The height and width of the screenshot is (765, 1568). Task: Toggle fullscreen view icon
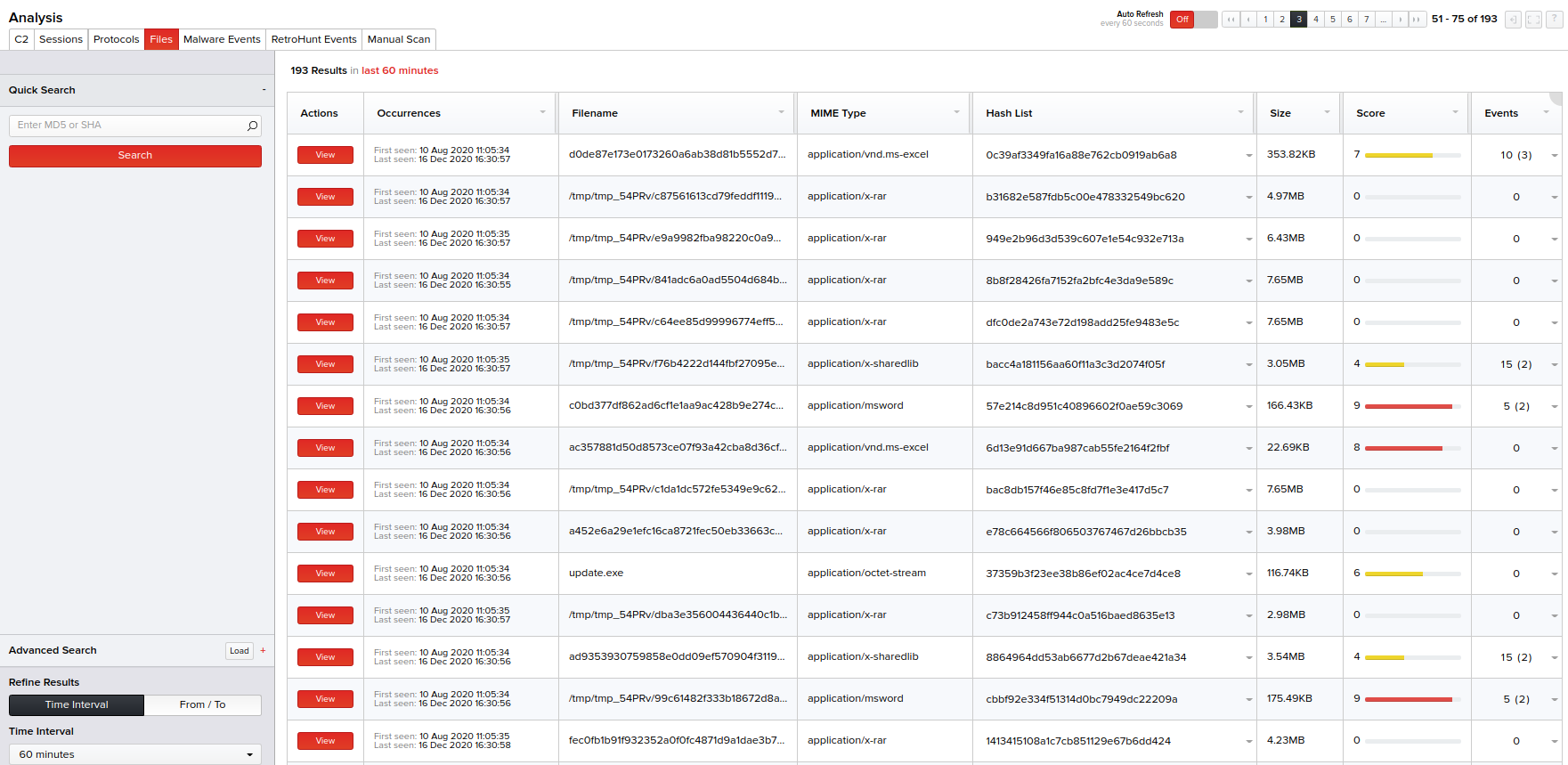point(1533,19)
